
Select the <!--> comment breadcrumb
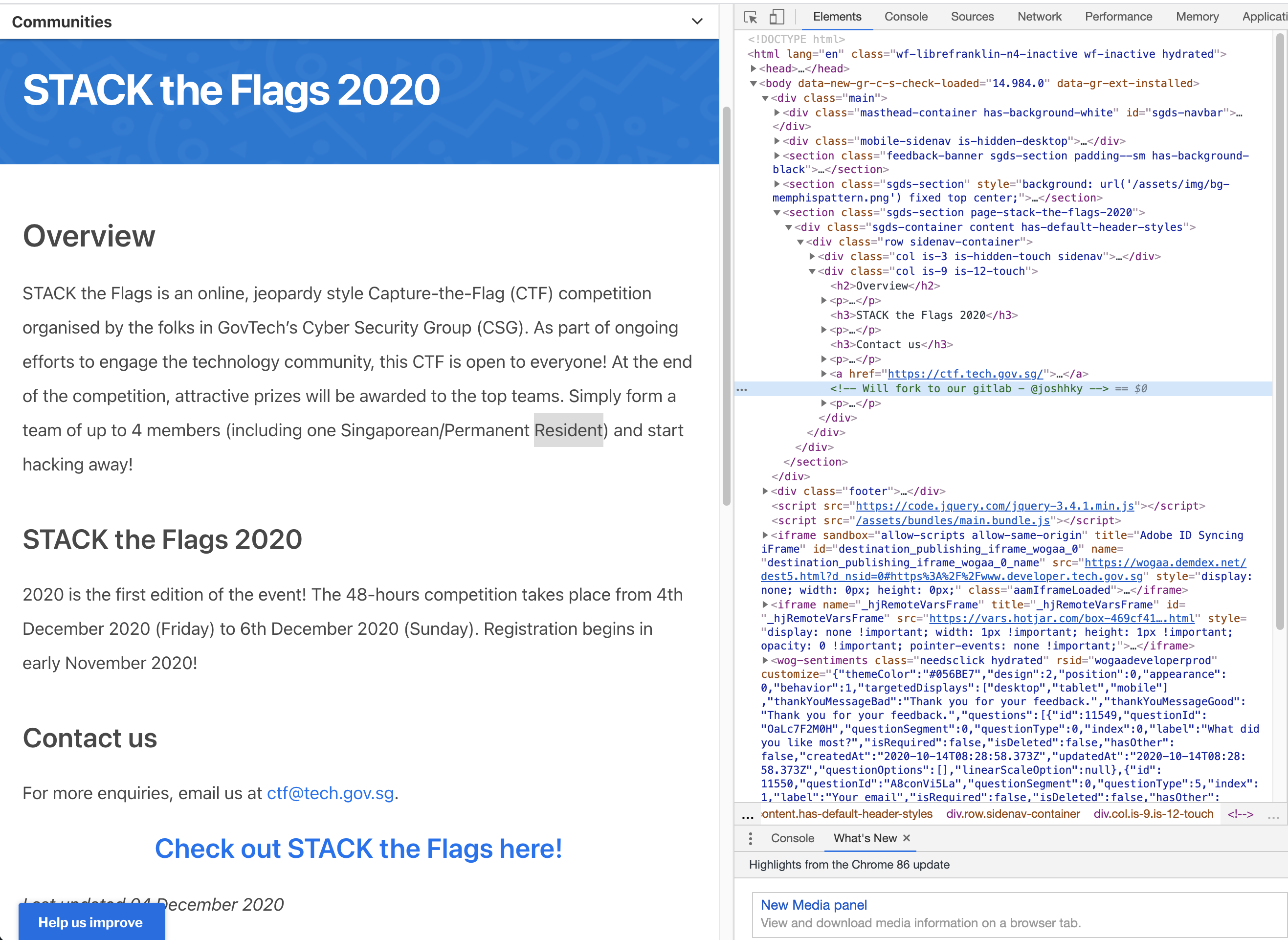pyautogui.click(x=1240, y=814)
